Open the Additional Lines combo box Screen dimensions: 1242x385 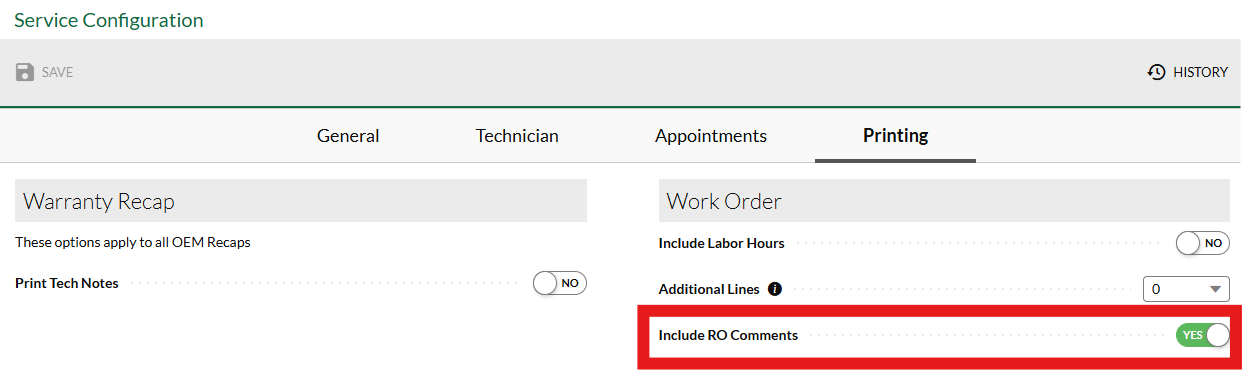tap(1186, 289)
